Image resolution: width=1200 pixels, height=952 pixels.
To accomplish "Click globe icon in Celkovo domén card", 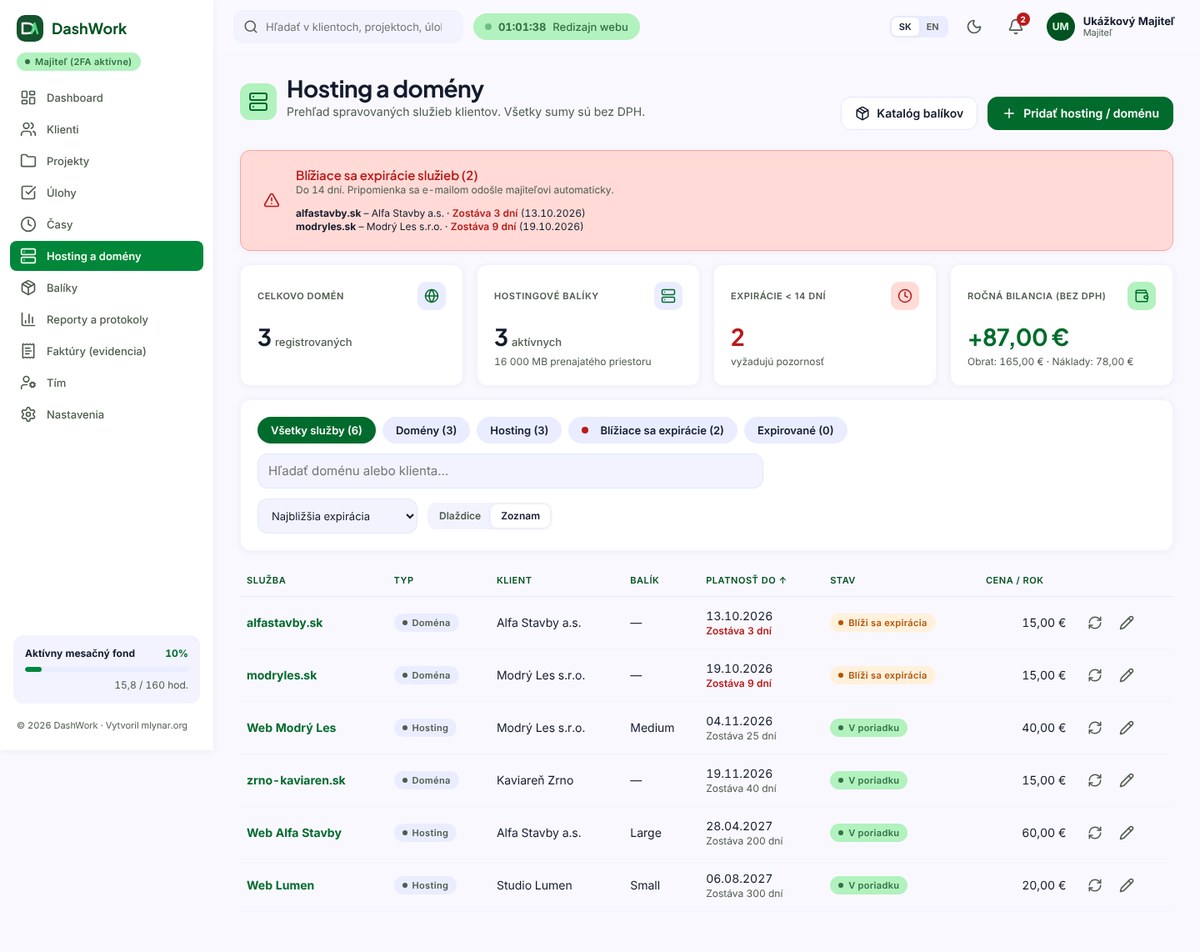I will [x=432, y=296].
